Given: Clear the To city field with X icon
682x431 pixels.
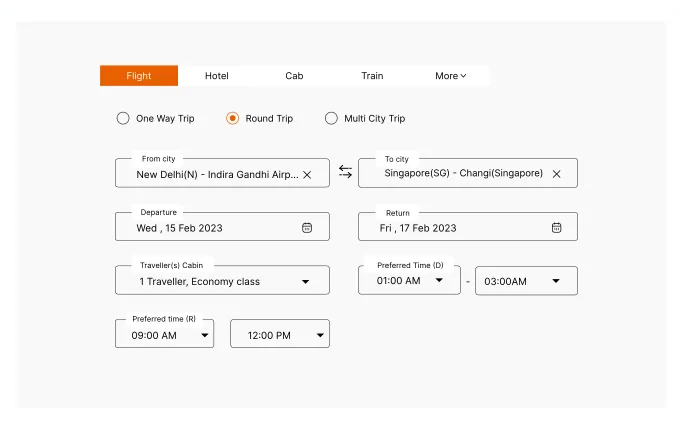Looking at the screenshot, I should 556,174.
